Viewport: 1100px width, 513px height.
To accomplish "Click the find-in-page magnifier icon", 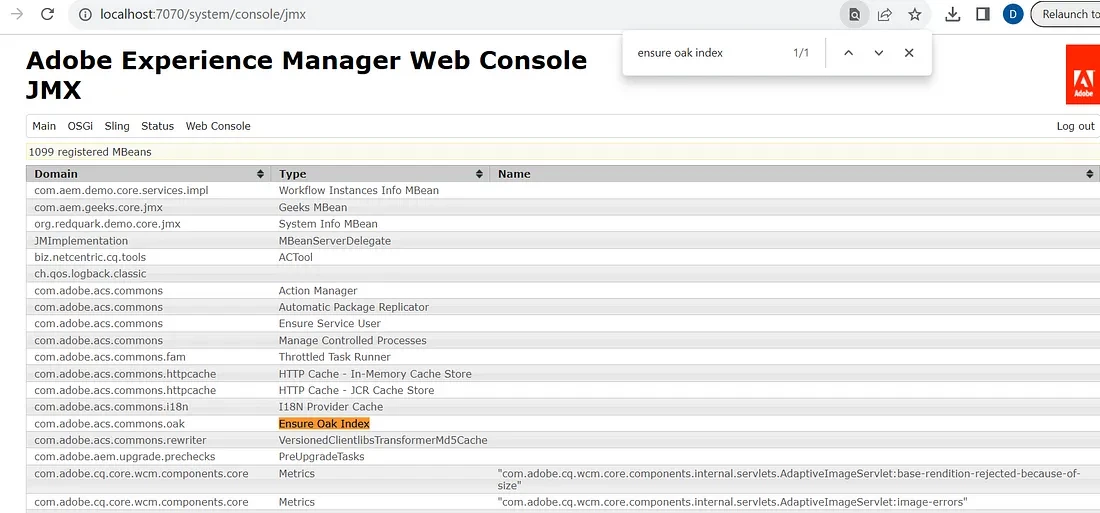I will [x=854, y=14].
